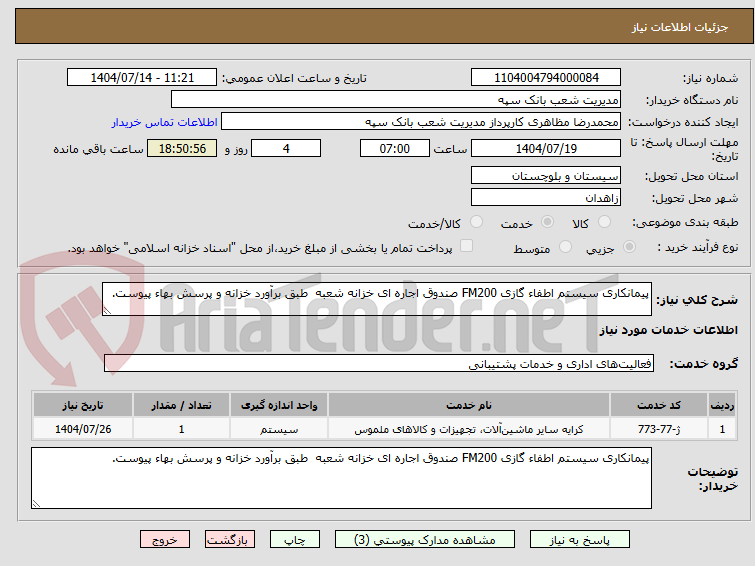This screenshot has height=566, width=755.
Task: Click the ردیف column header
Action: click(x=722, y=405)
